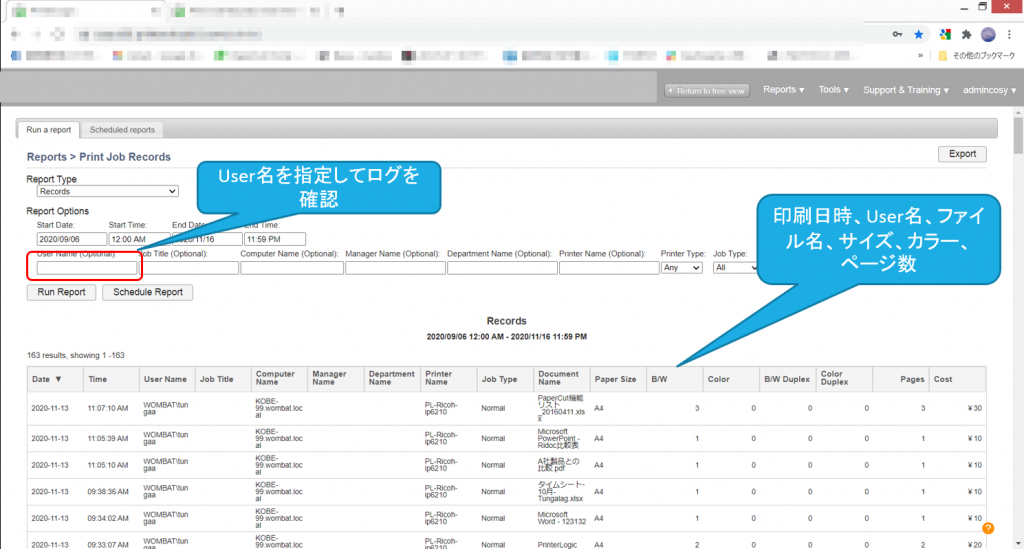Click the Schedule Report button

148,292
